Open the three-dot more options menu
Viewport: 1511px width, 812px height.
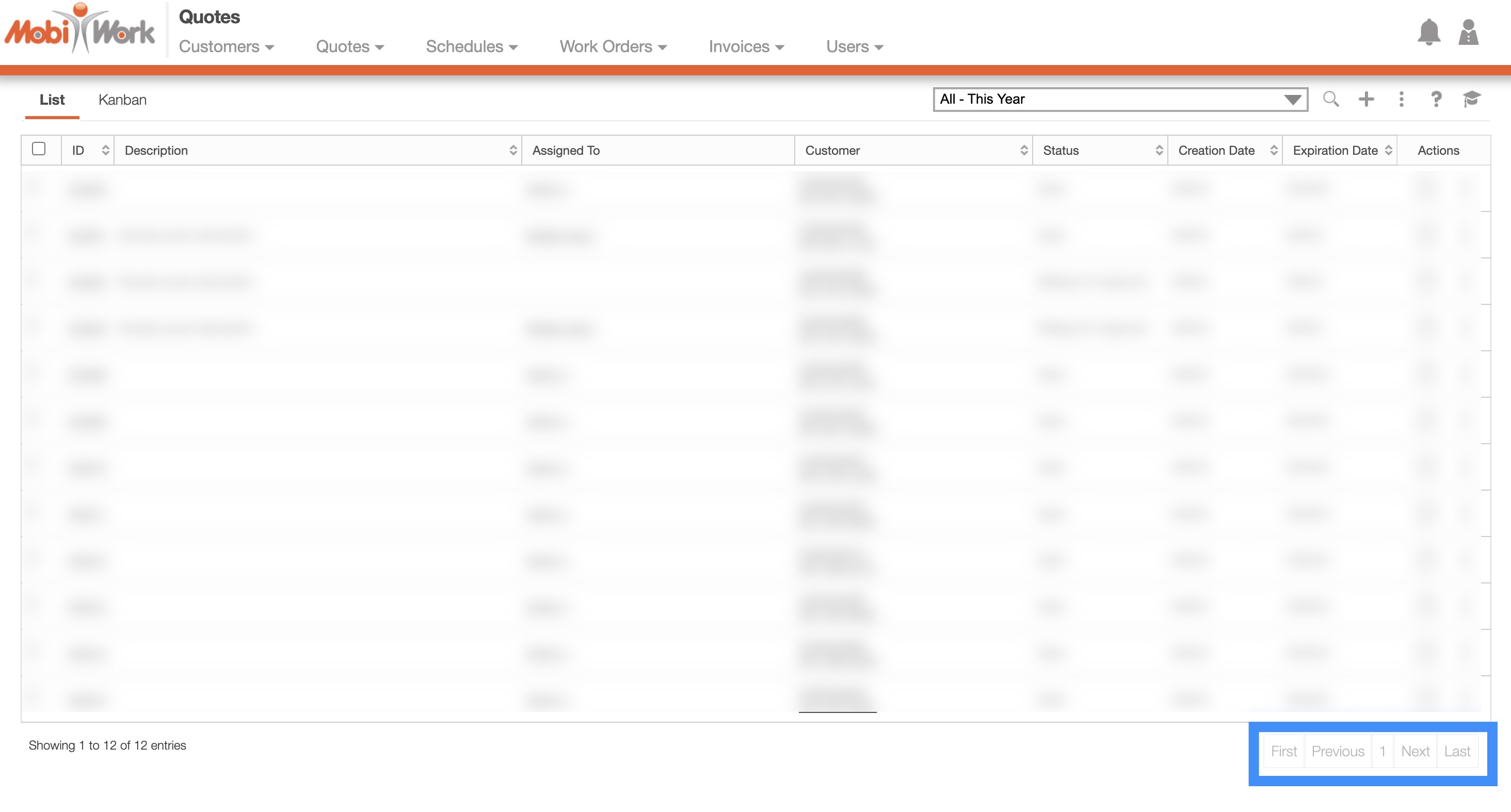1401,99
